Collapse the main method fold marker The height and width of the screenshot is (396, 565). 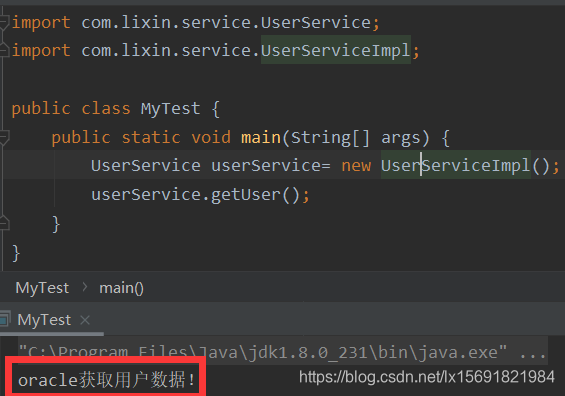[4, 137]
